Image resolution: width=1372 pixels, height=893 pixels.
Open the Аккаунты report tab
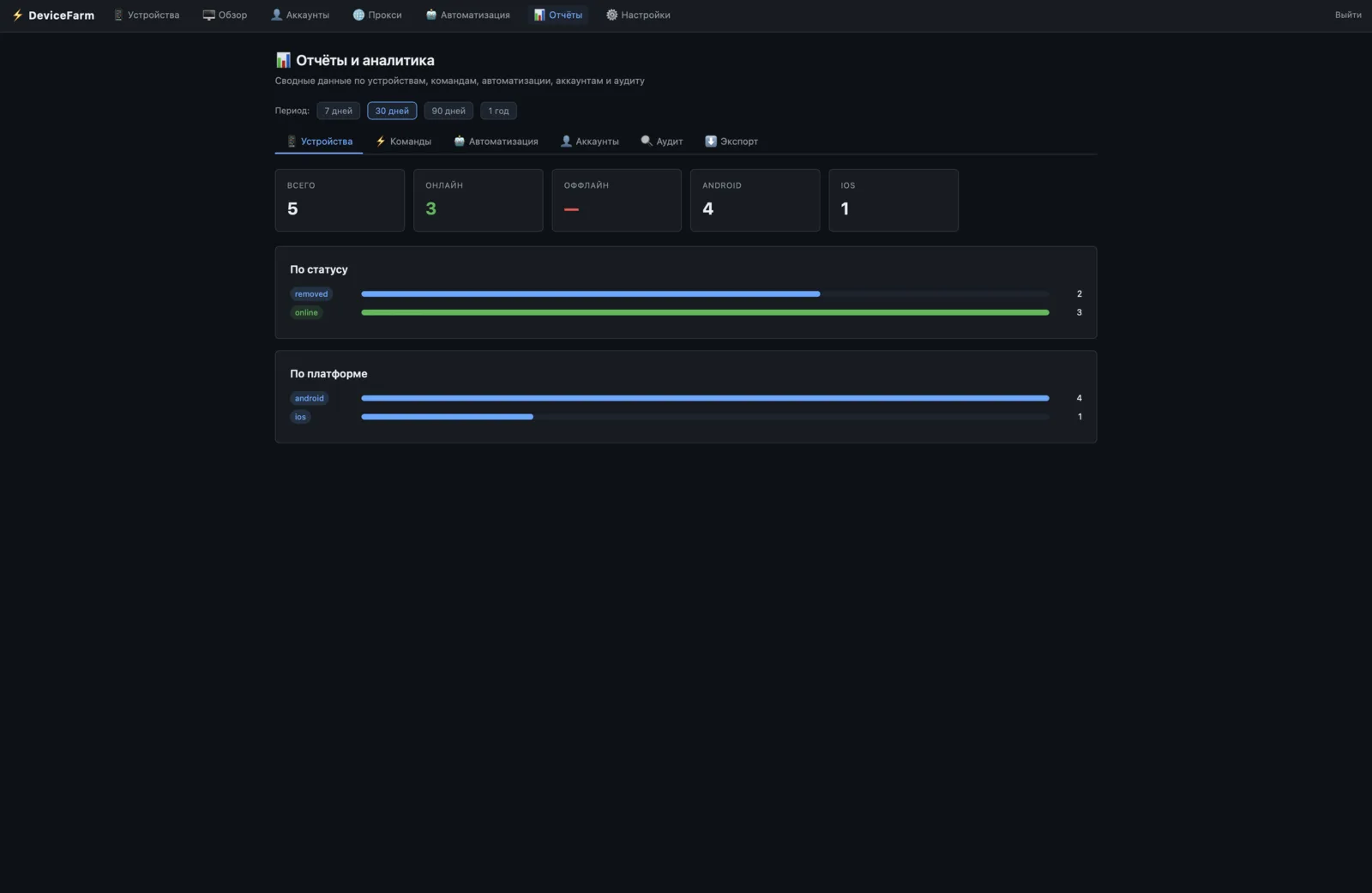[590, 142]
